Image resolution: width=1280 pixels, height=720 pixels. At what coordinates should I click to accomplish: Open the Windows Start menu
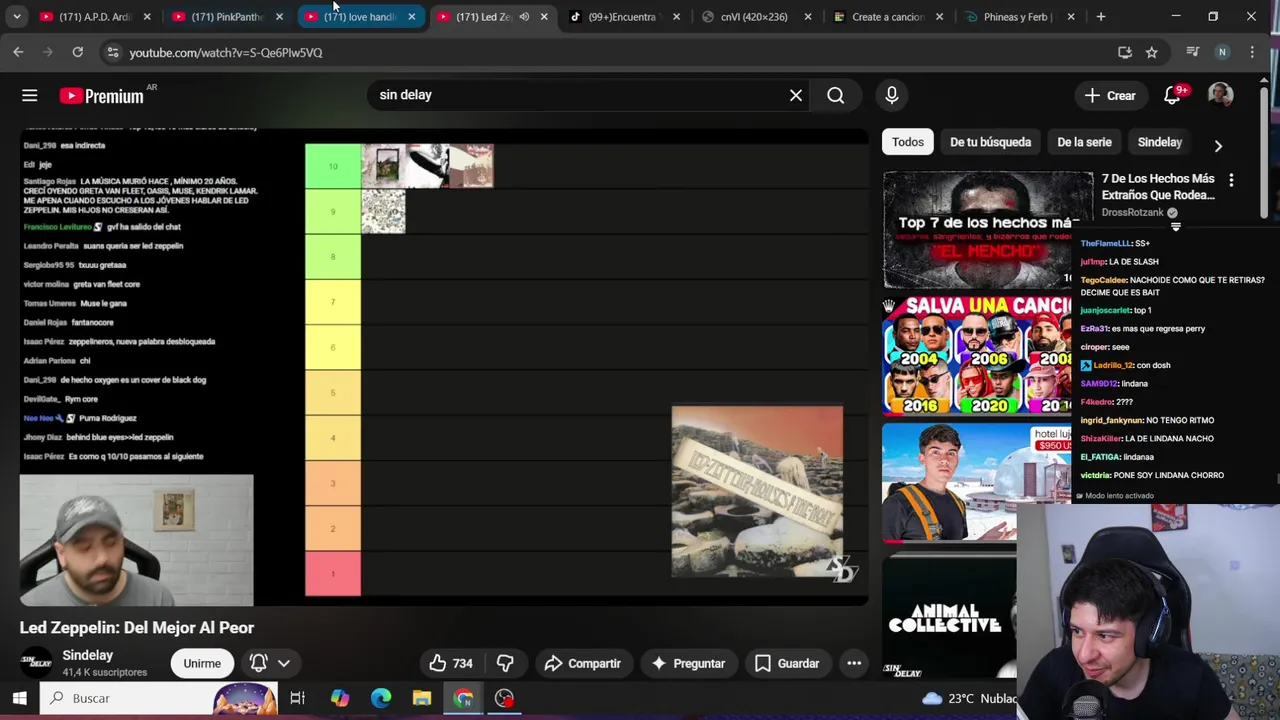[19, 698]
